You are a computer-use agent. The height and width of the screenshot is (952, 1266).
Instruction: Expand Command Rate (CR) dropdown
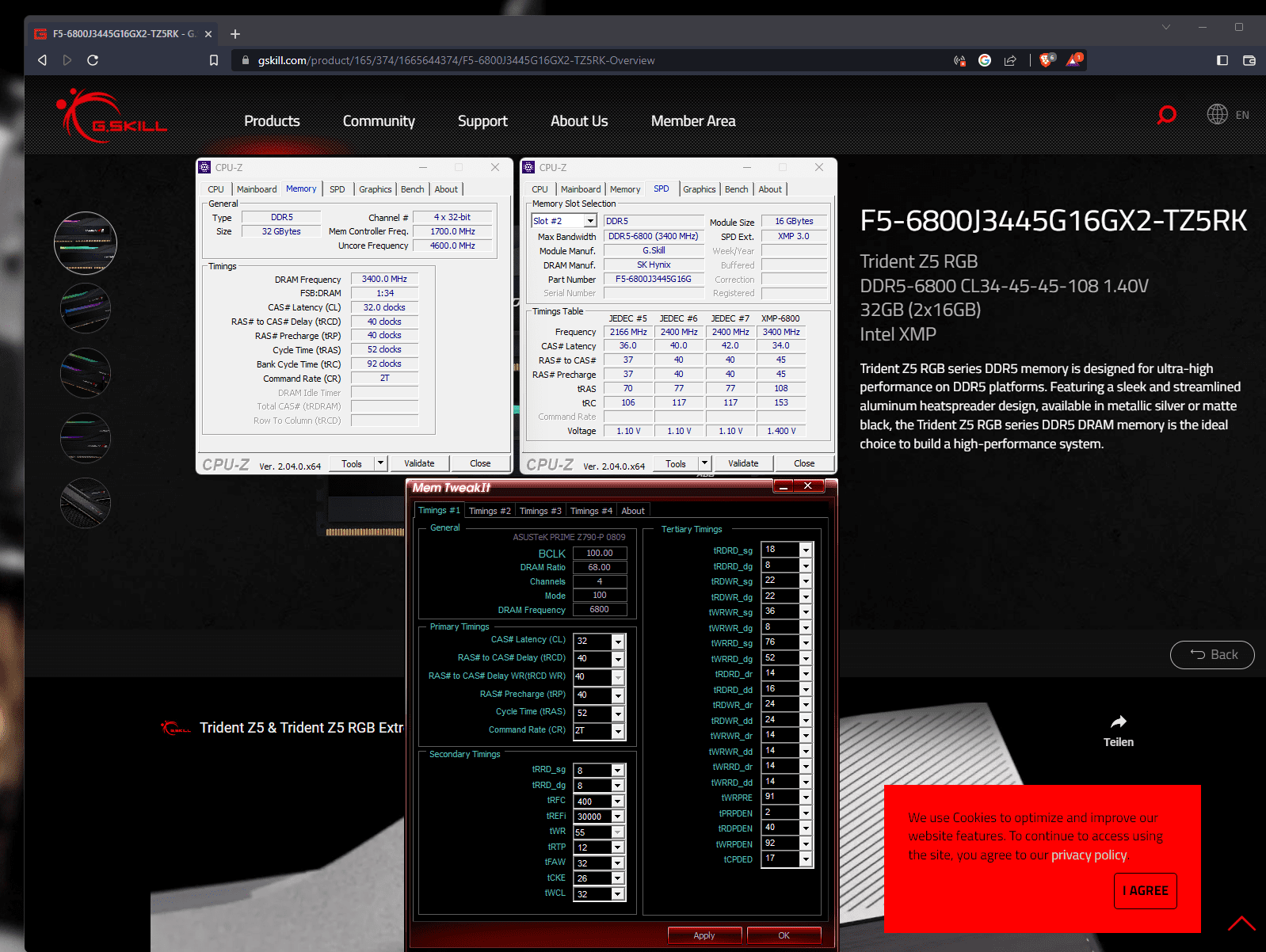(x=618, y=731)
